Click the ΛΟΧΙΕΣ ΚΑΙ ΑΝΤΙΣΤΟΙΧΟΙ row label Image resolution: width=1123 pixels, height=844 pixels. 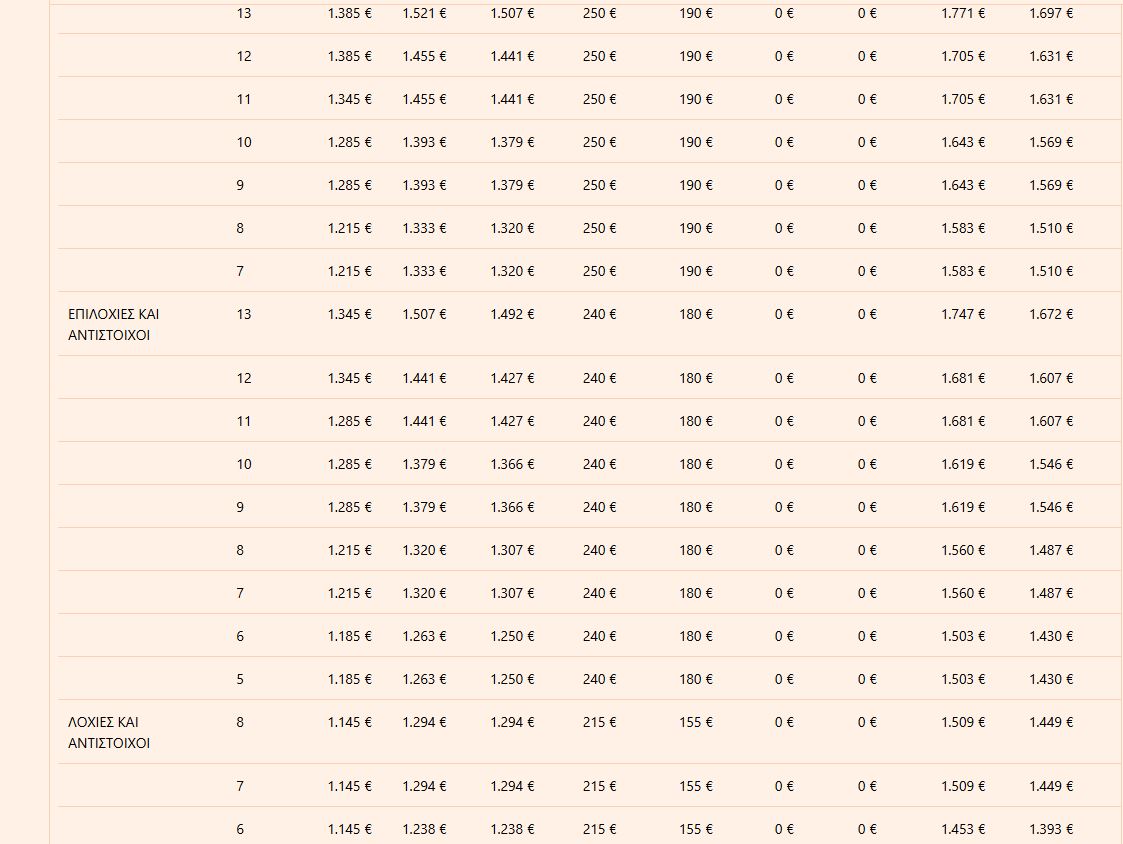click(x=109, y=733)
